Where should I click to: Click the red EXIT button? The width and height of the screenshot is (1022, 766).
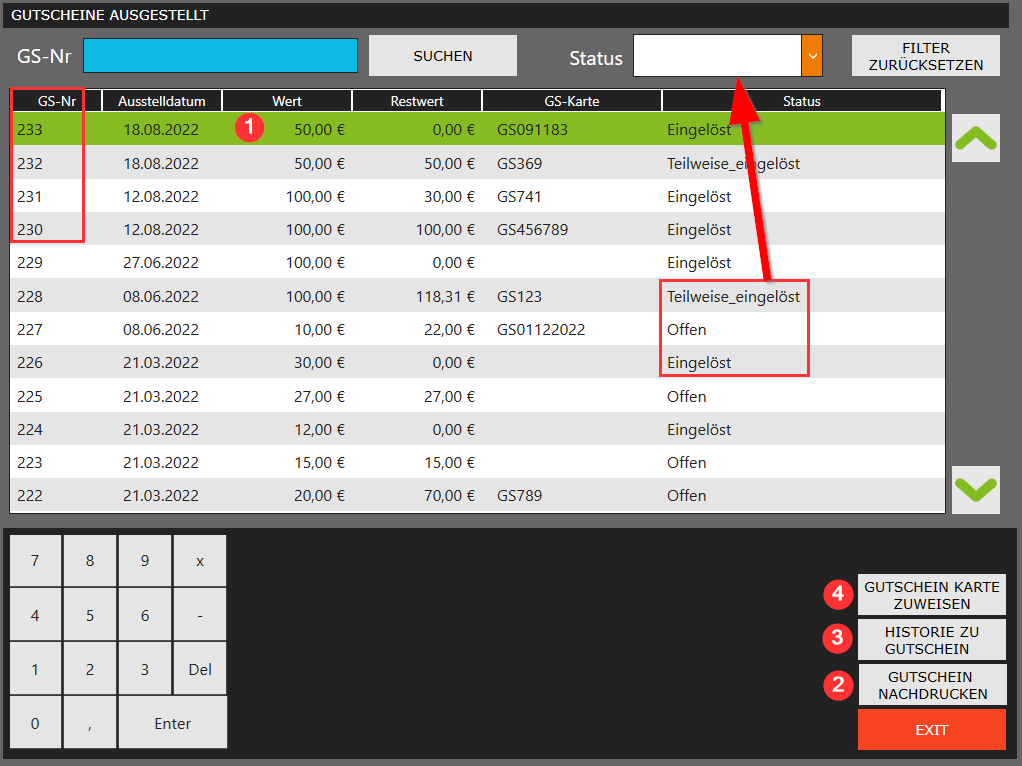[x=931, y=730]
